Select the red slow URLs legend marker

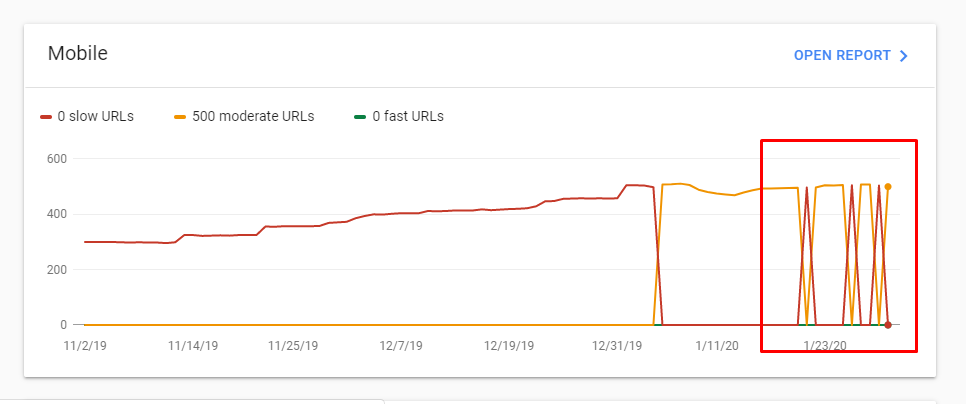pos(46,116)
